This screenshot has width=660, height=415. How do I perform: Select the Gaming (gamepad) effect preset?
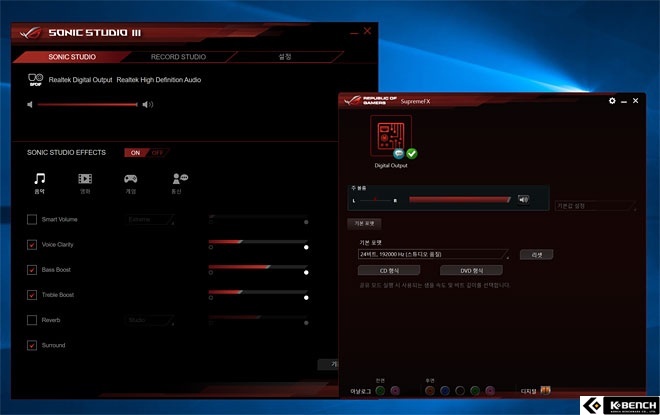coord(130,179)
